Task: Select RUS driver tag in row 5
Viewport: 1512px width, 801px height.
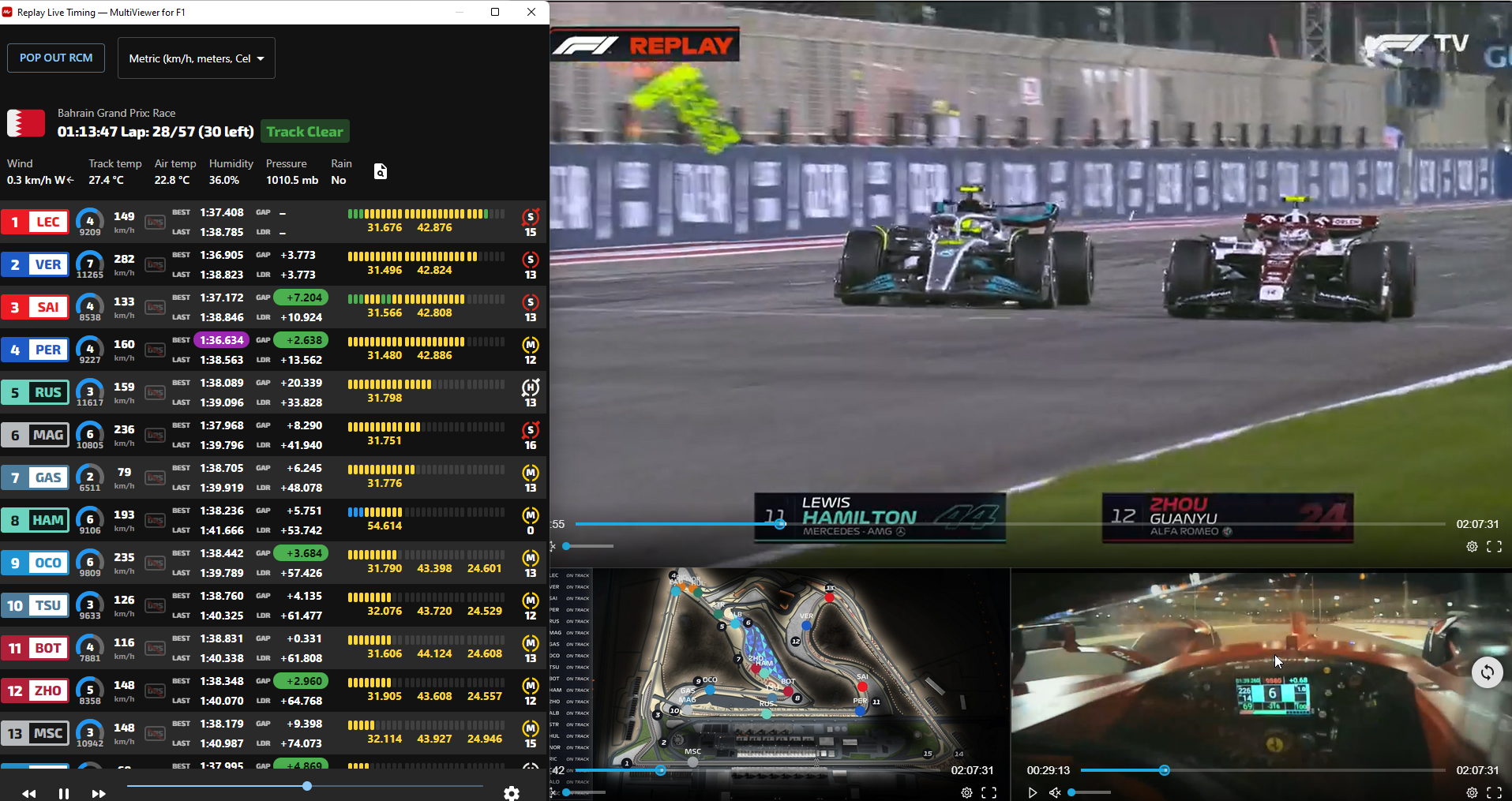Action: coord(36,392)
